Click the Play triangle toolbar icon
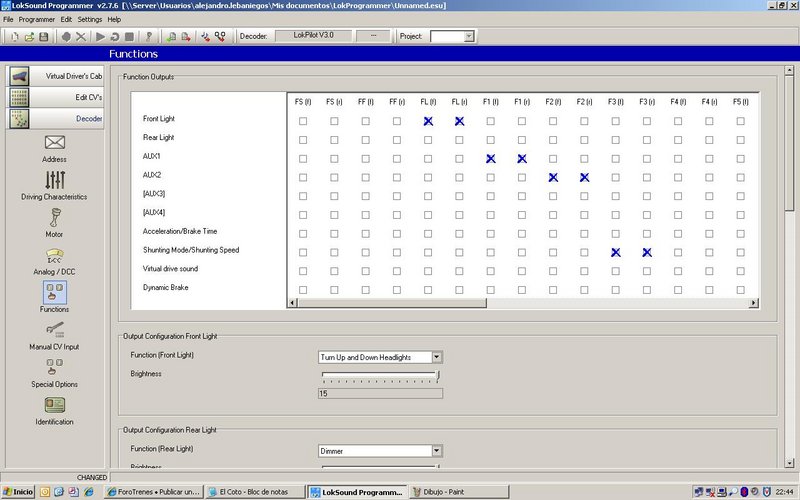The width and height of the screenshot is (800, 500). (101, 37)
